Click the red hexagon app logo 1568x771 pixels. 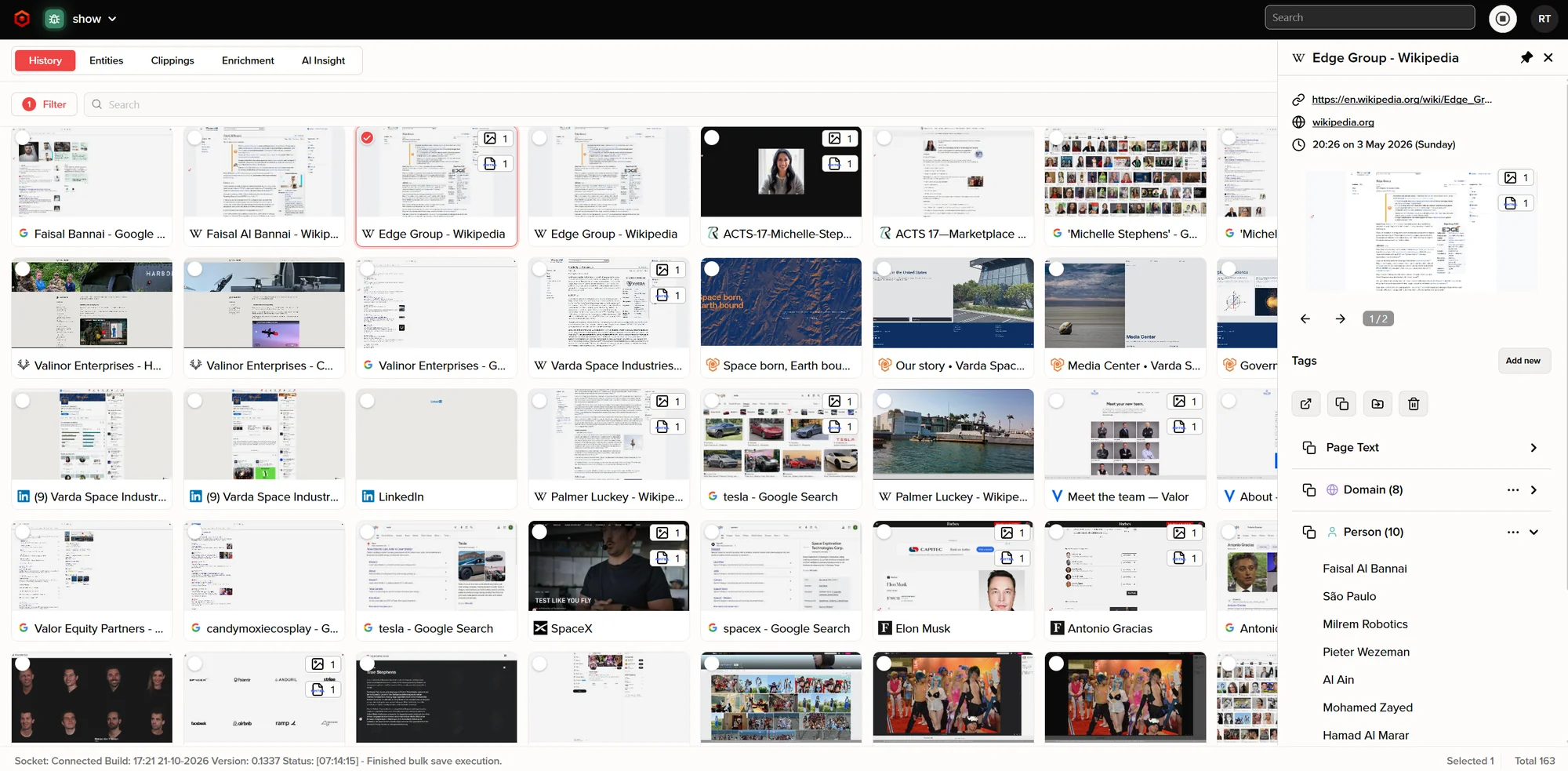point(22,18)
